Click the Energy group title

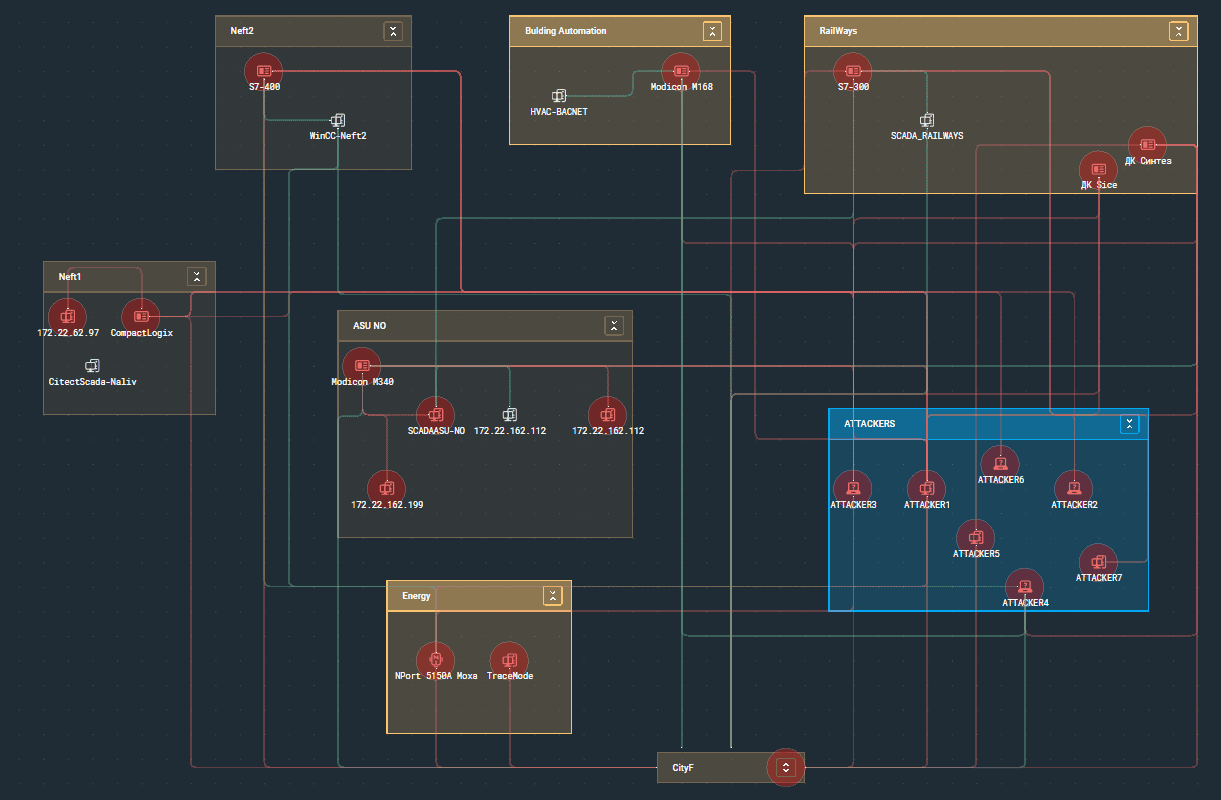tap(416, 596)
